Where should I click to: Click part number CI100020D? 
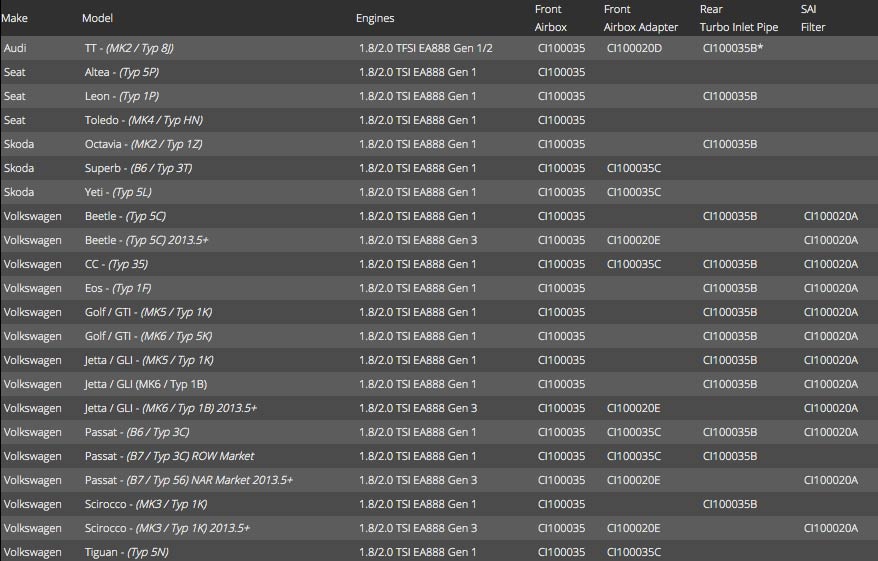coord(634,48)
